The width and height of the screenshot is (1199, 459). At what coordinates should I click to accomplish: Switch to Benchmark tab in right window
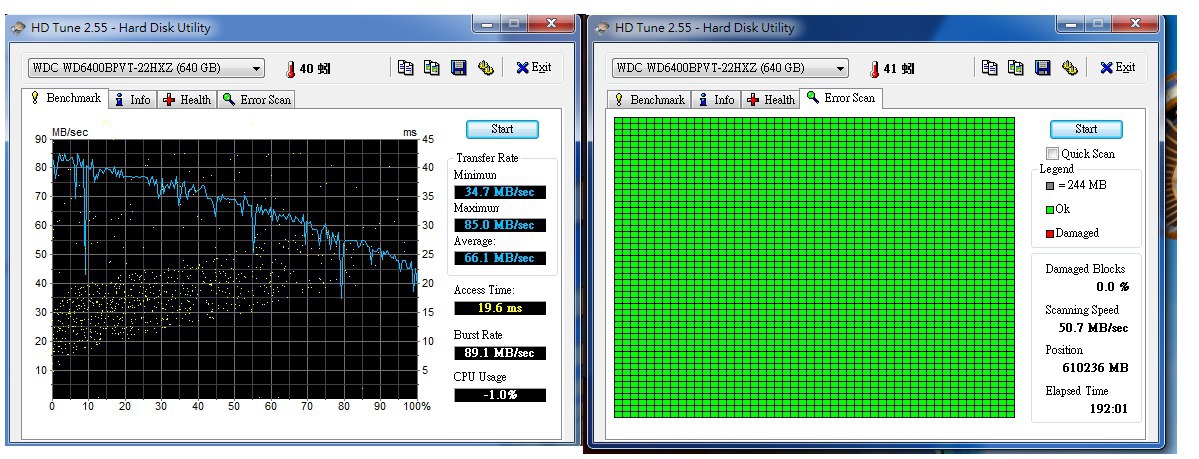pyautogui.click(x=649, y=99)
